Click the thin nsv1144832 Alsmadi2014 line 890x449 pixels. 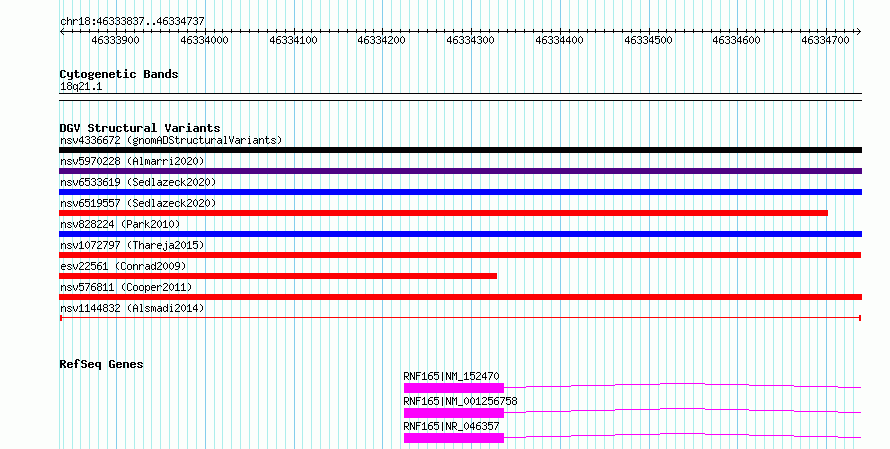coord(460,318)
